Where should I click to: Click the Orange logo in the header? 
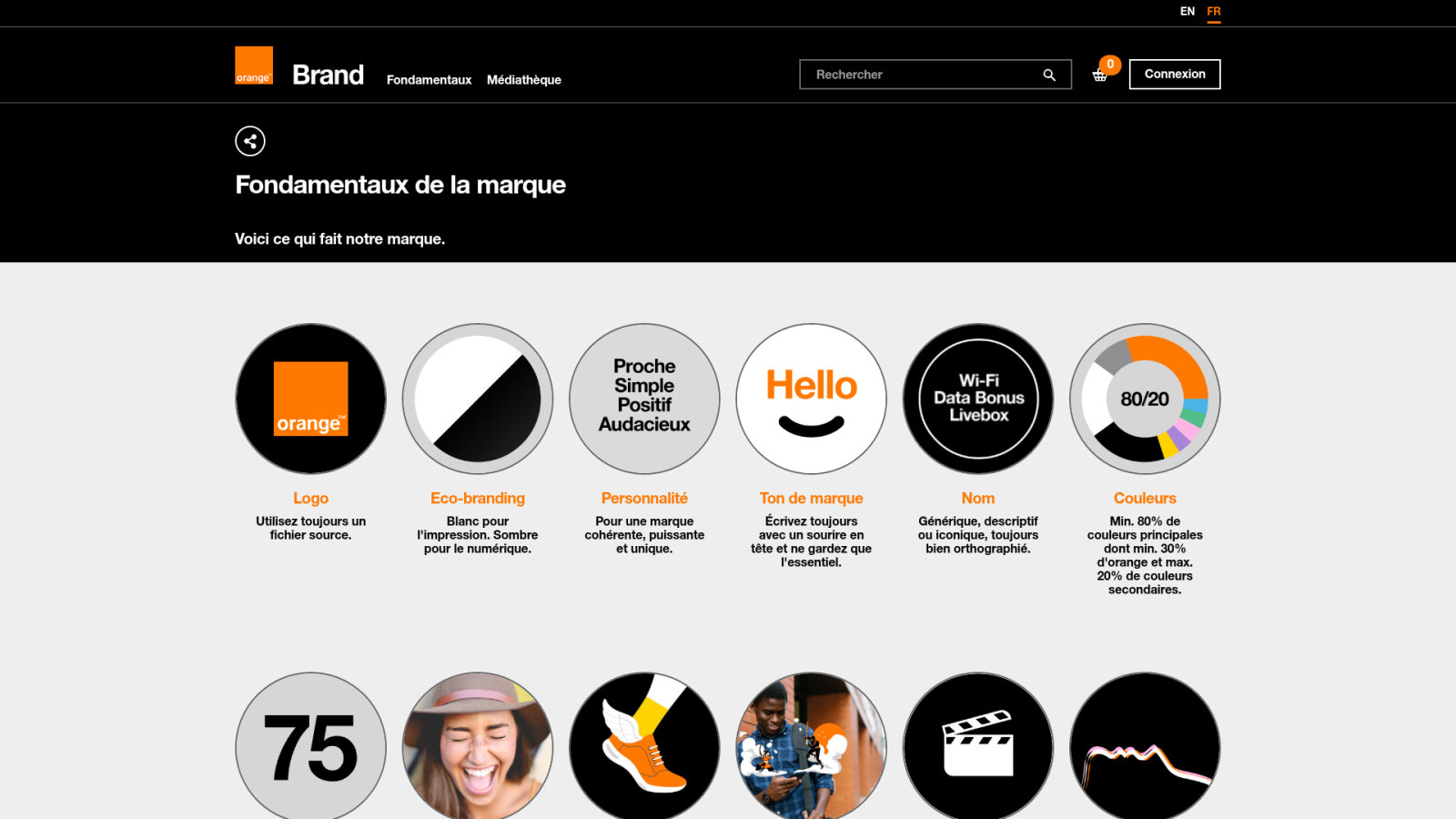pos(254,66)
